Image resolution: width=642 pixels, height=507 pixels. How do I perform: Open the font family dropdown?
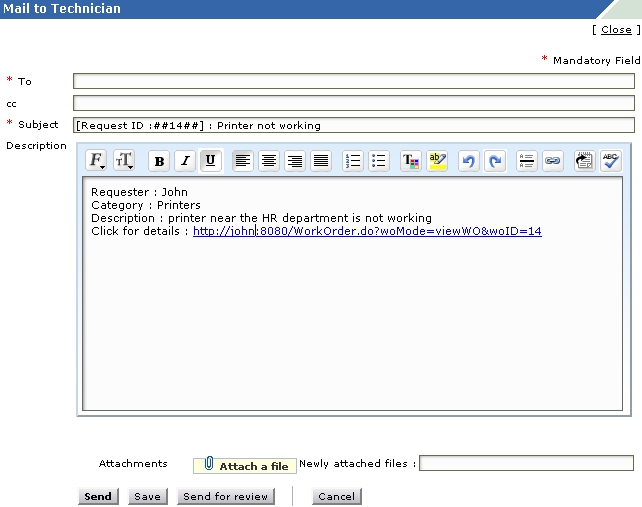click(x=97, y=161)
